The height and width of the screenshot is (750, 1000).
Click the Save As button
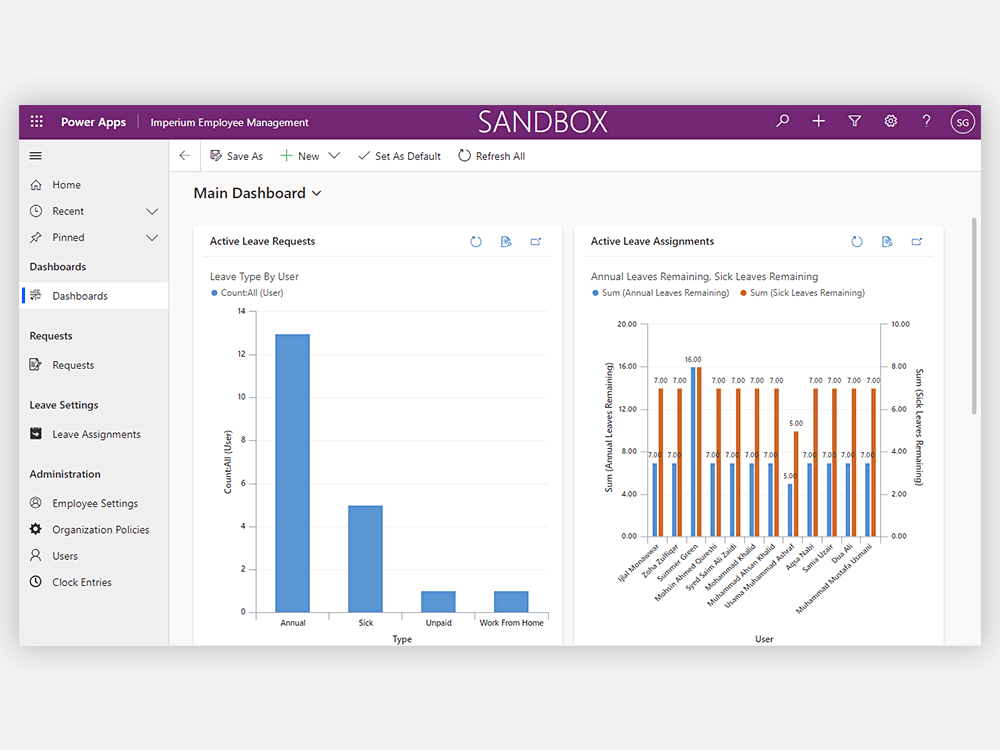[237, 156]
